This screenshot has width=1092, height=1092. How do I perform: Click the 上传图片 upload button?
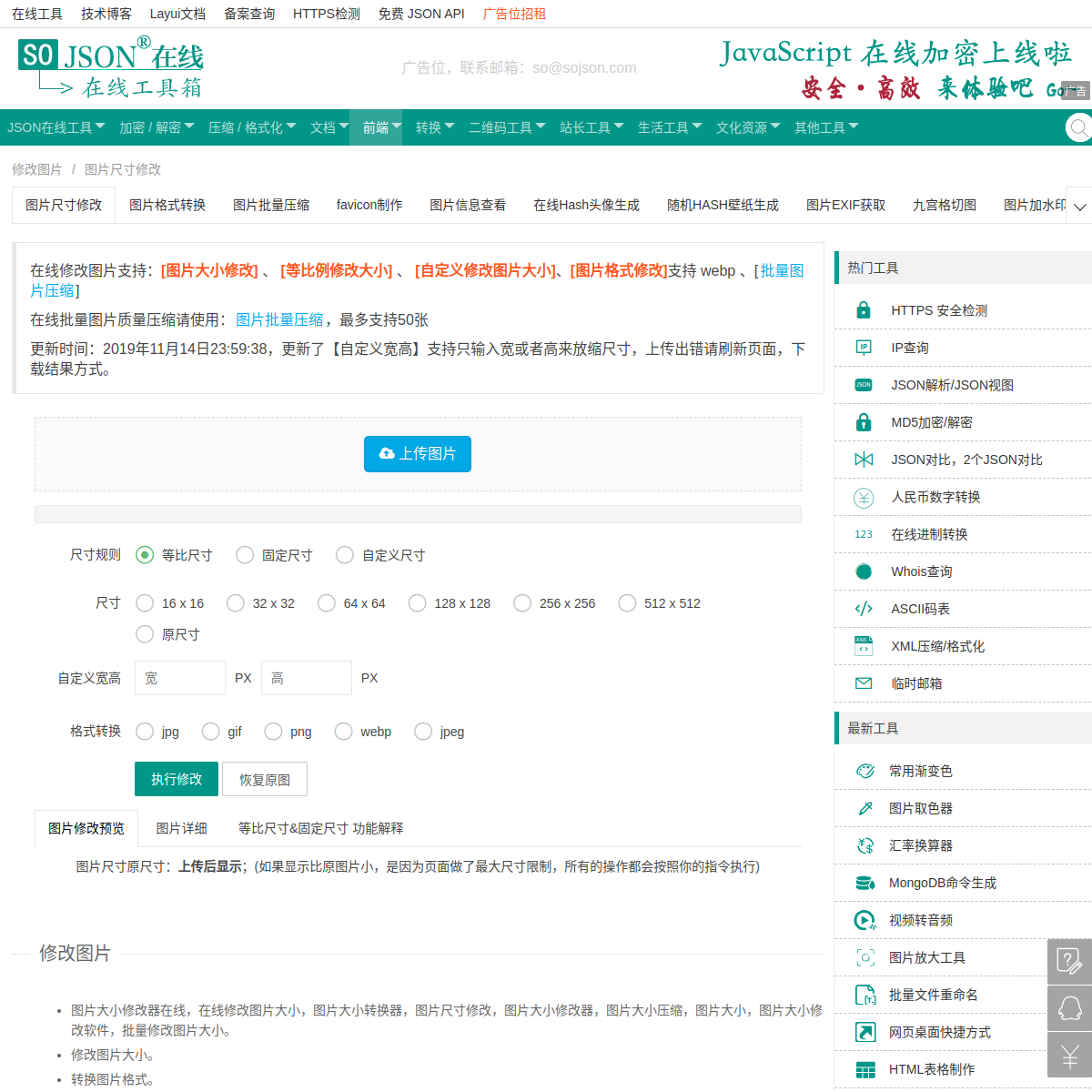418,454
